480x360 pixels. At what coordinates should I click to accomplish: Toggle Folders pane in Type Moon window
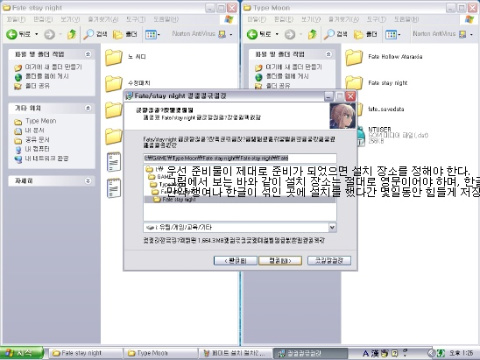coord(365,34)
